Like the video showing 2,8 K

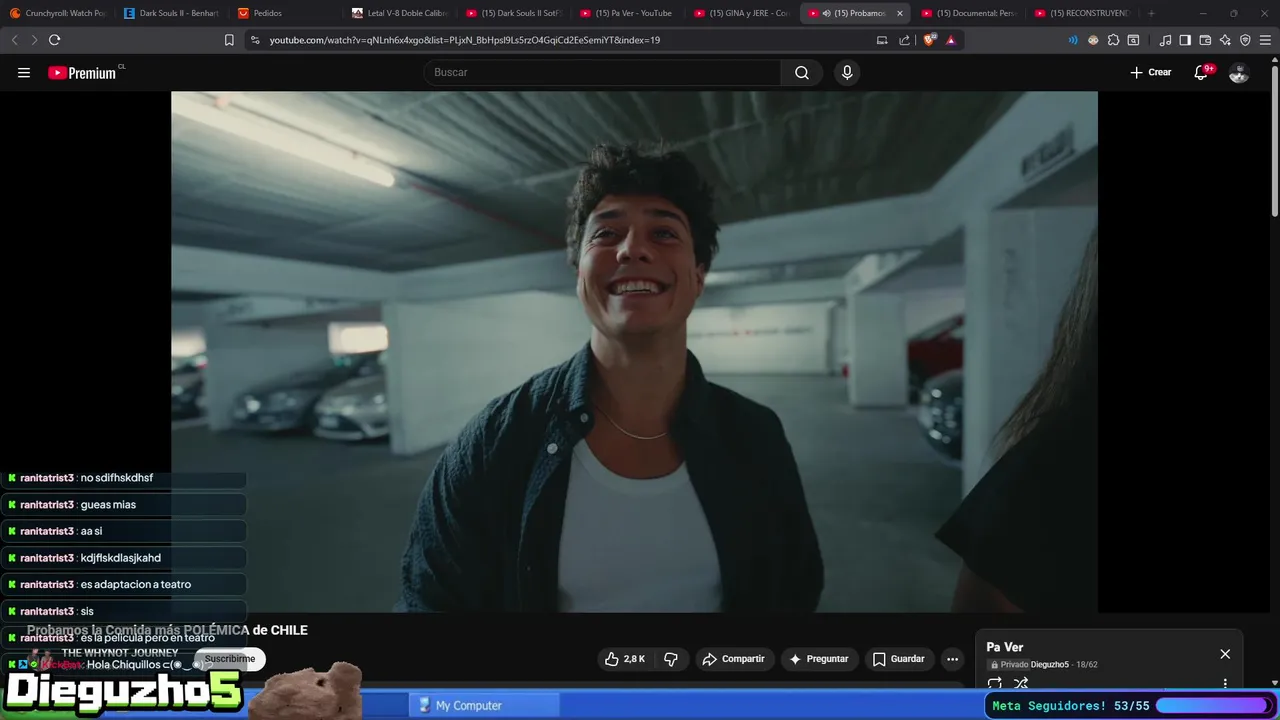(624, 659)
